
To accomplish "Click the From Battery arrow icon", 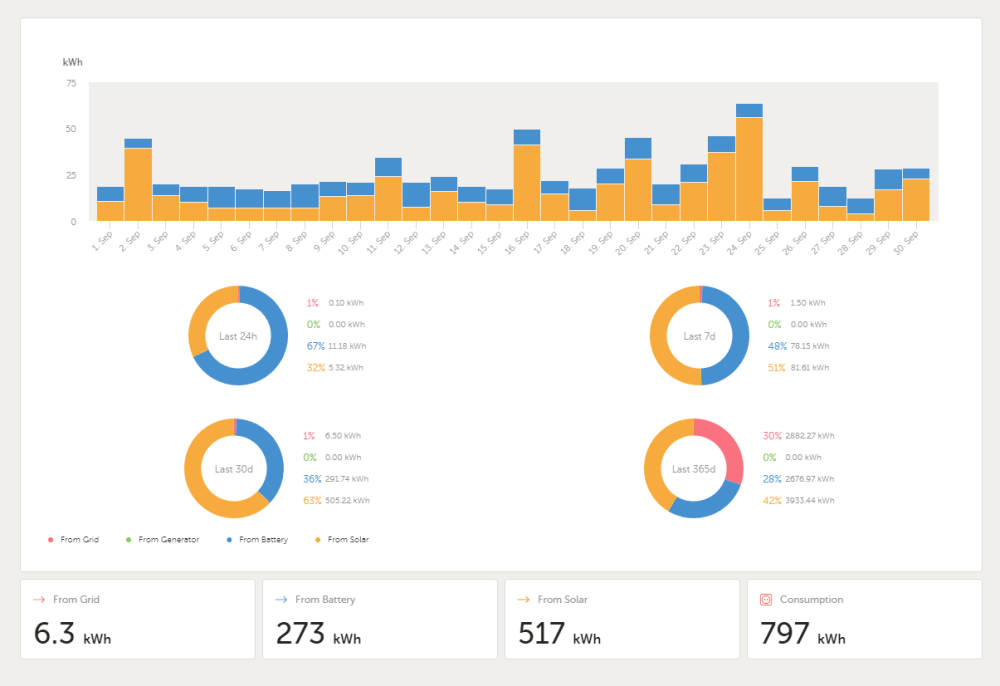I will (x=281, y=599).
